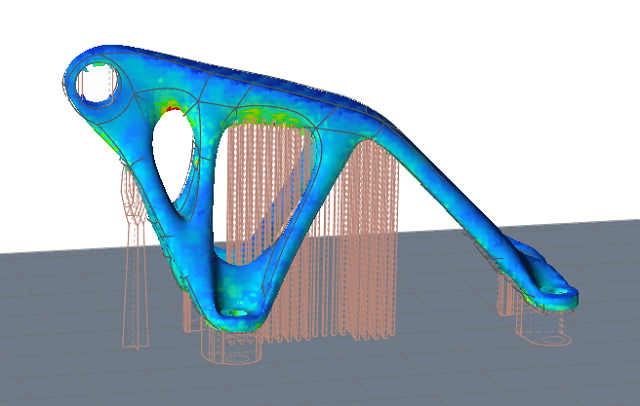Click the cylindrical support beneath the lower-left mount

232,347
